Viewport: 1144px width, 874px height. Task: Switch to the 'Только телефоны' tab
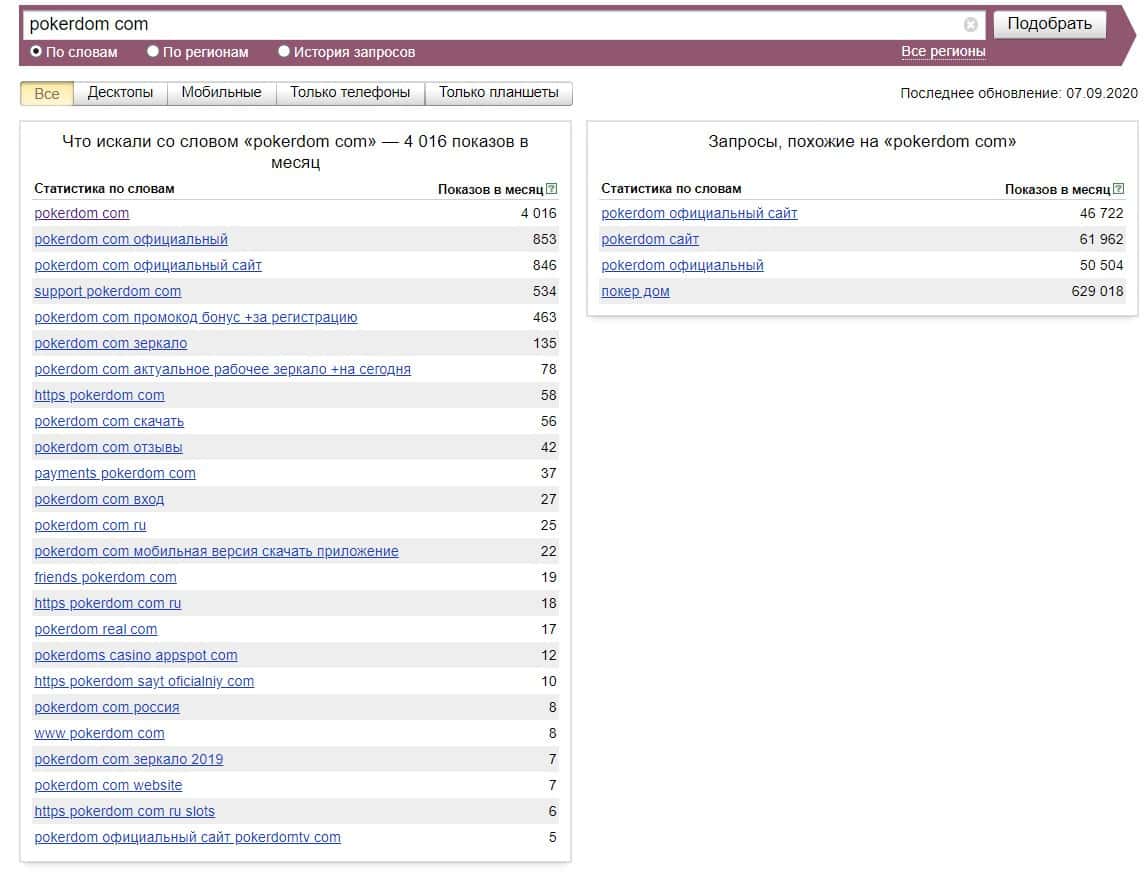pos(350,93)
